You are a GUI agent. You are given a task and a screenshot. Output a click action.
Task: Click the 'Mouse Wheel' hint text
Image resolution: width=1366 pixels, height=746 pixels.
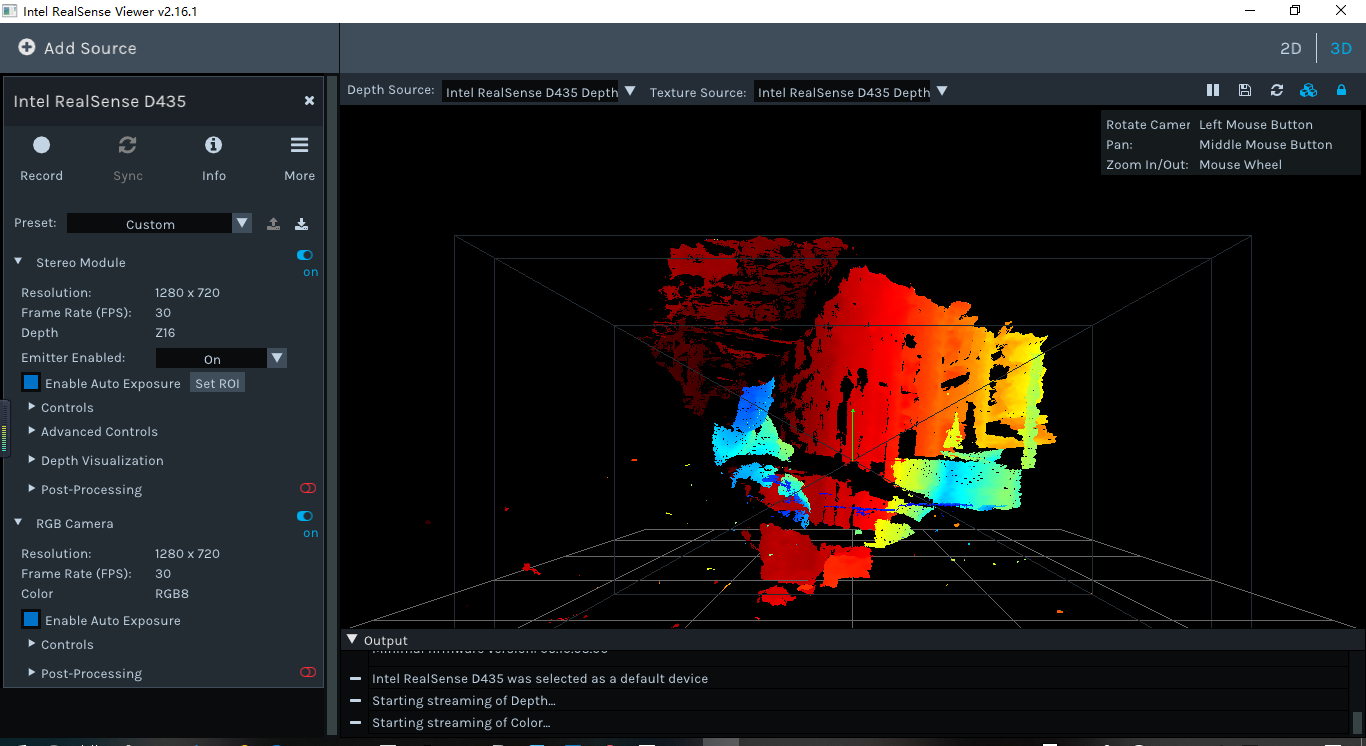pyautogui.click(x=1240, y=165)
